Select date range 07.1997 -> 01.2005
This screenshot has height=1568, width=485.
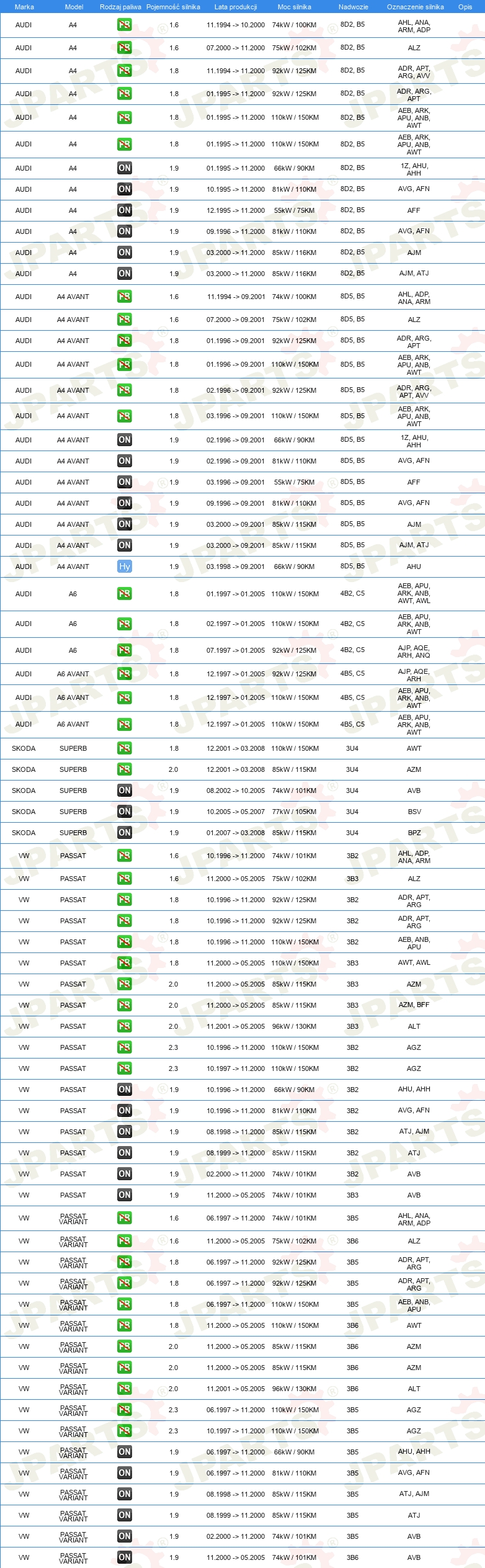(236, 650)
